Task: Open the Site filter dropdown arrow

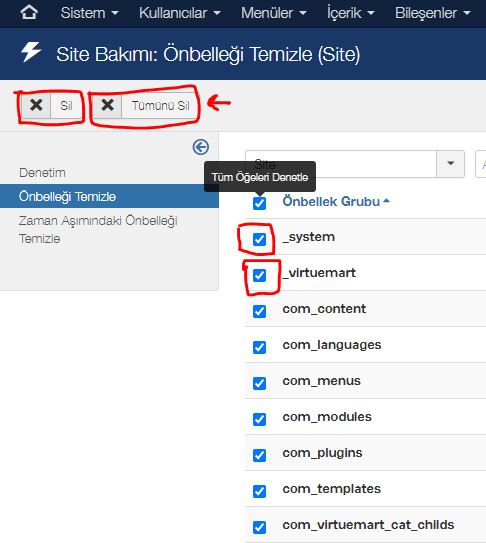Action: point(450,164)
